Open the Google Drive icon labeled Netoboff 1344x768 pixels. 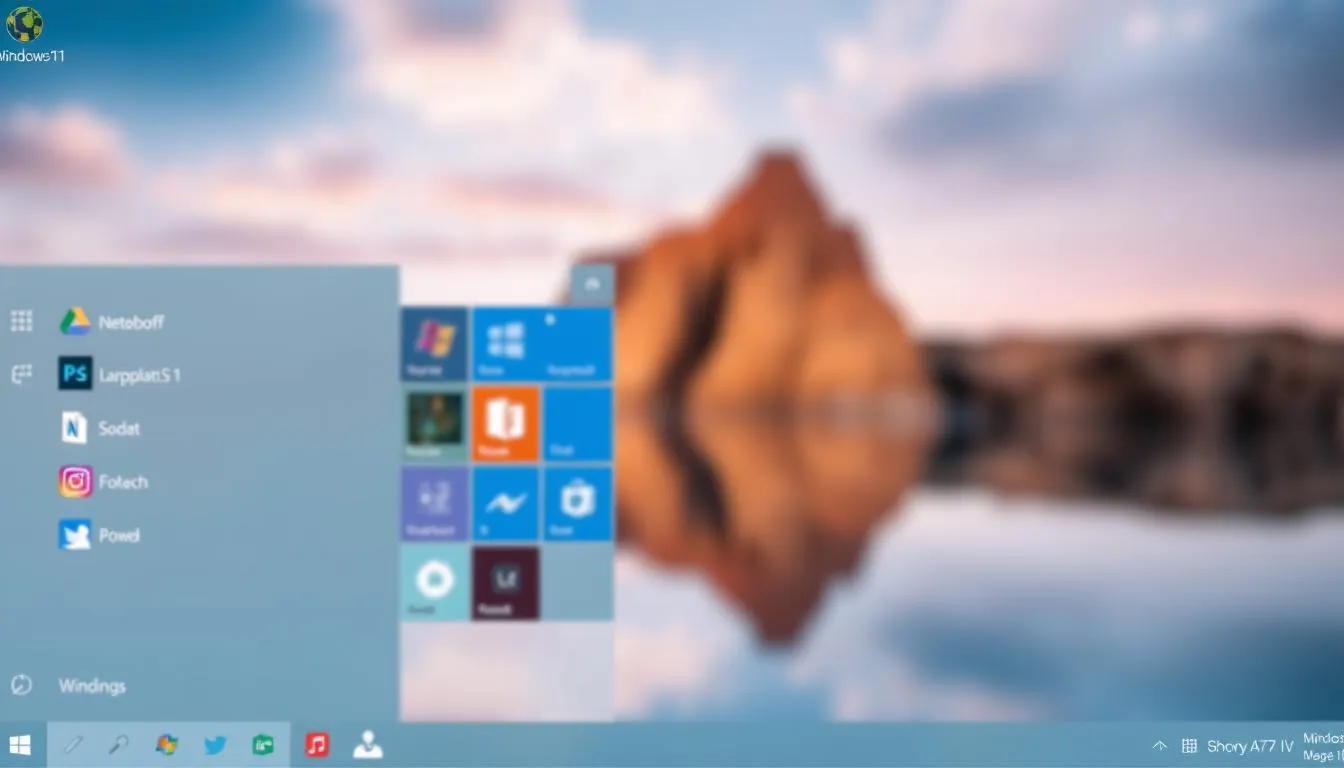point(75,322)
